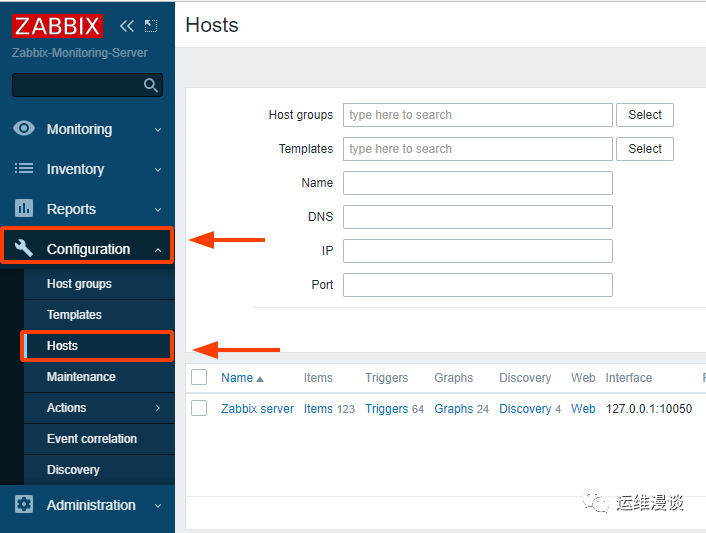Screen dimensions: 706x533
Task: Open the Inventory menu
Action: tap(87, 169)
